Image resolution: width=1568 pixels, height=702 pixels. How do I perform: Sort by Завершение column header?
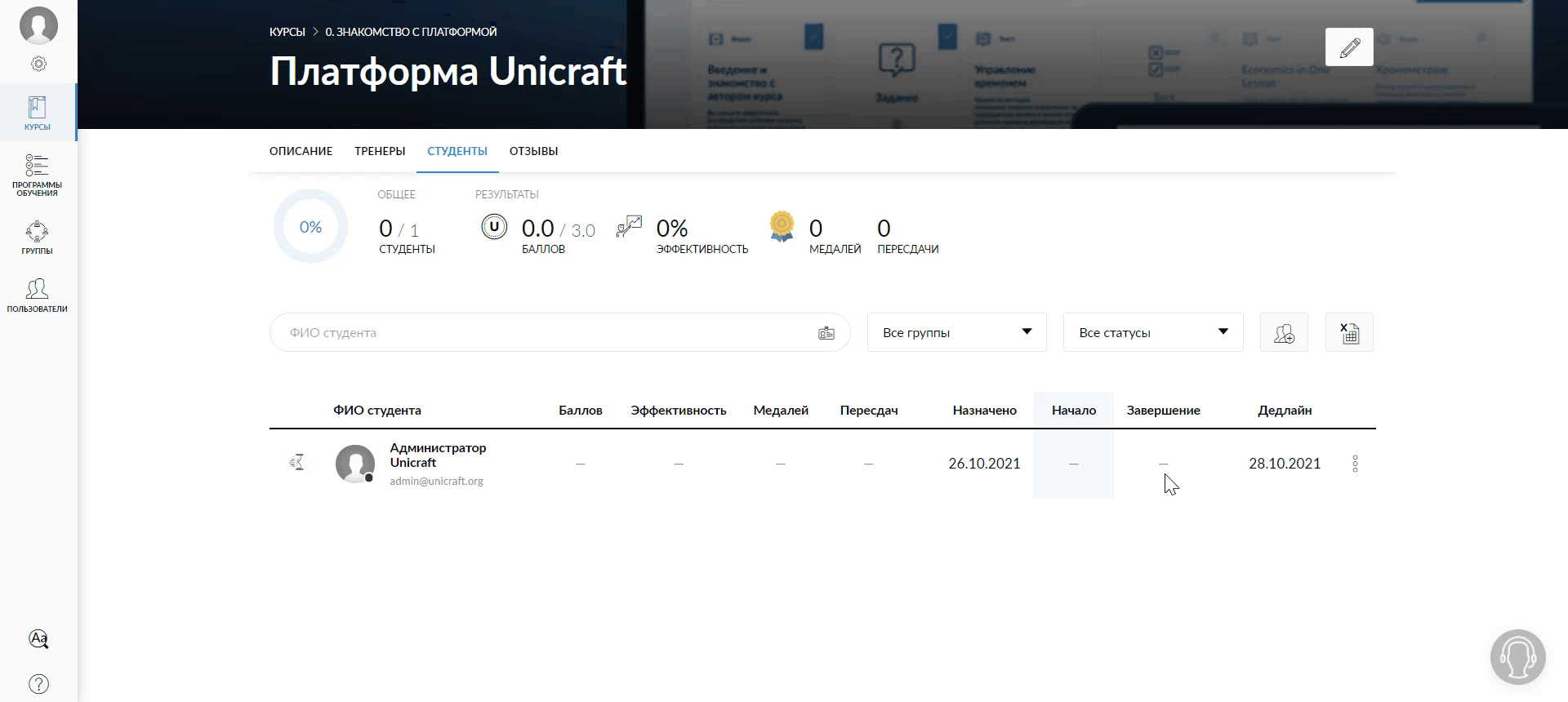(1164, 411)
